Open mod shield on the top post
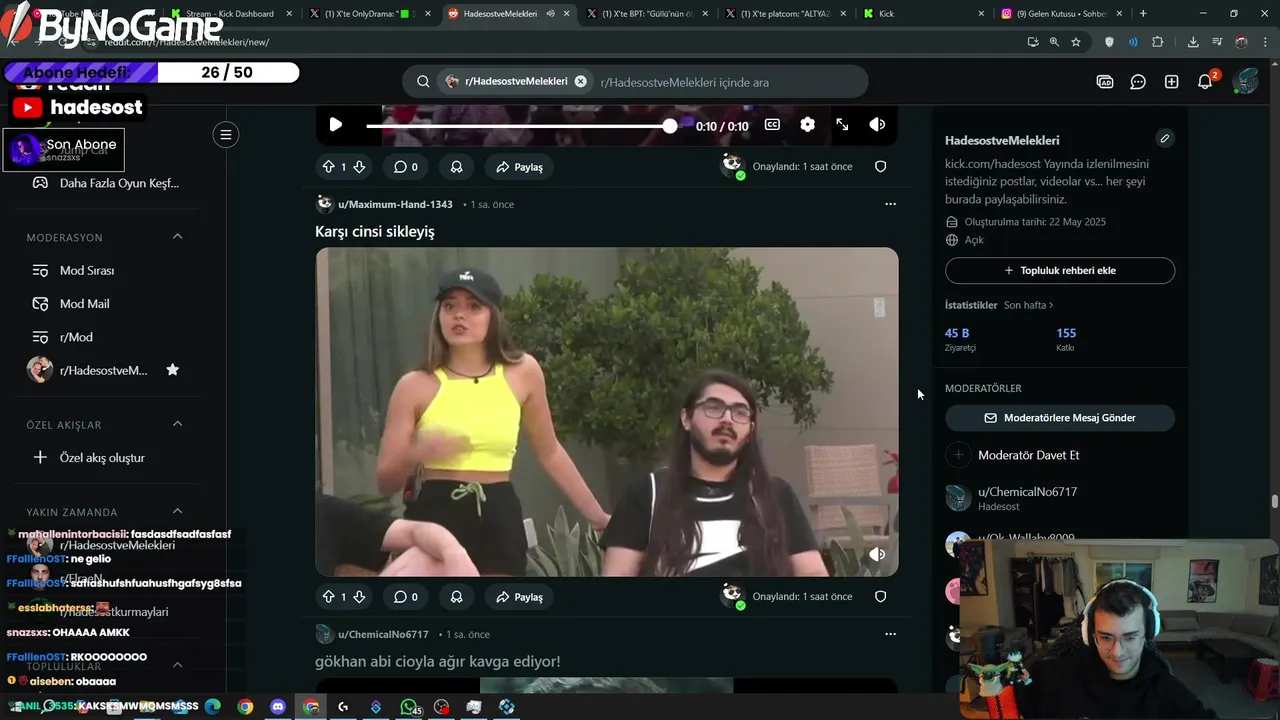Viewport: 1280px width, 720px height. 881,167
